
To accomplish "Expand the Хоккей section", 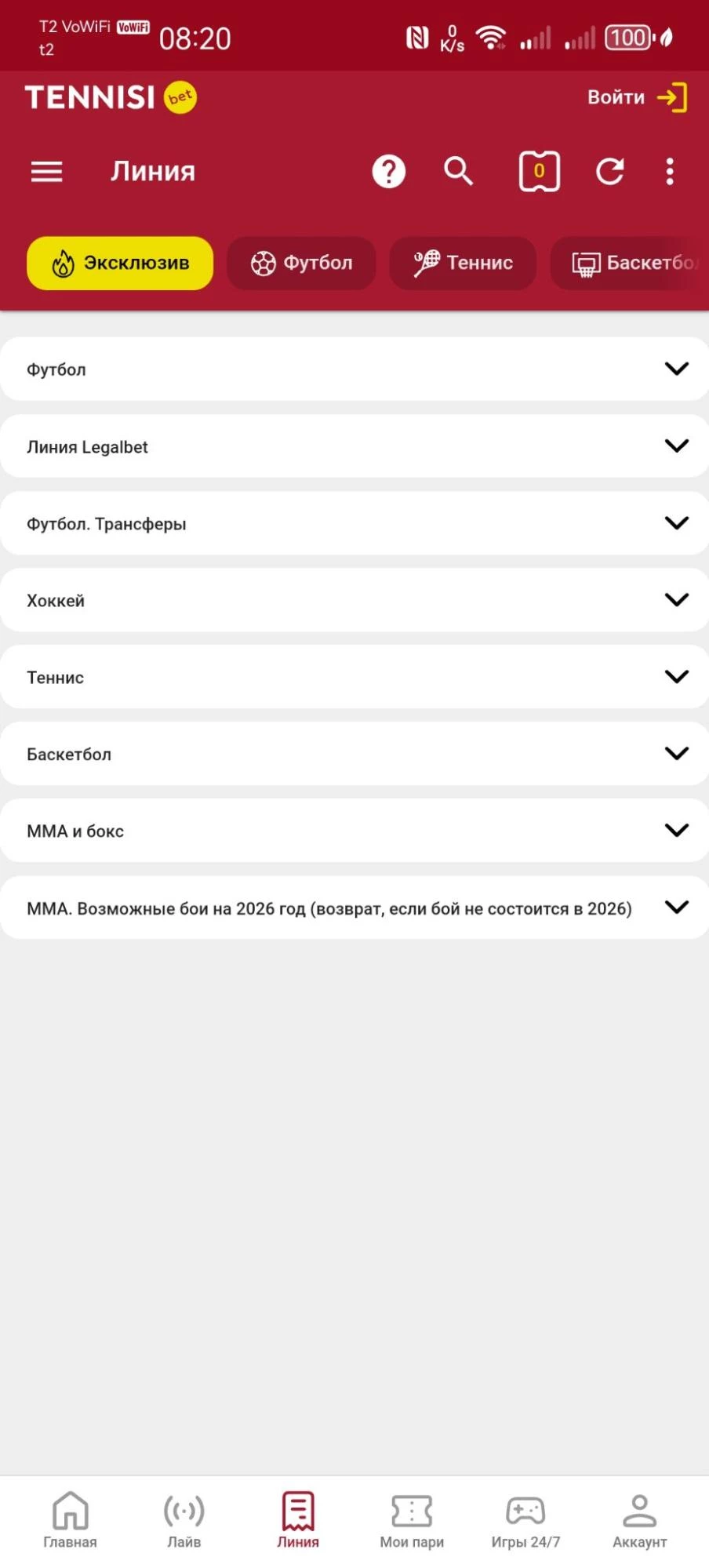I will [354, 600].
